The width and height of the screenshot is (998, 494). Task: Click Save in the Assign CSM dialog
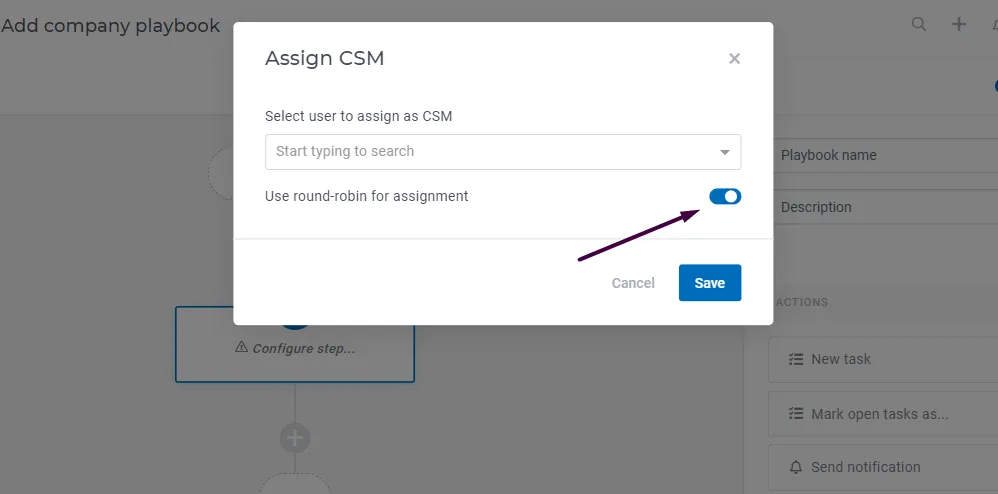[710, 283]
